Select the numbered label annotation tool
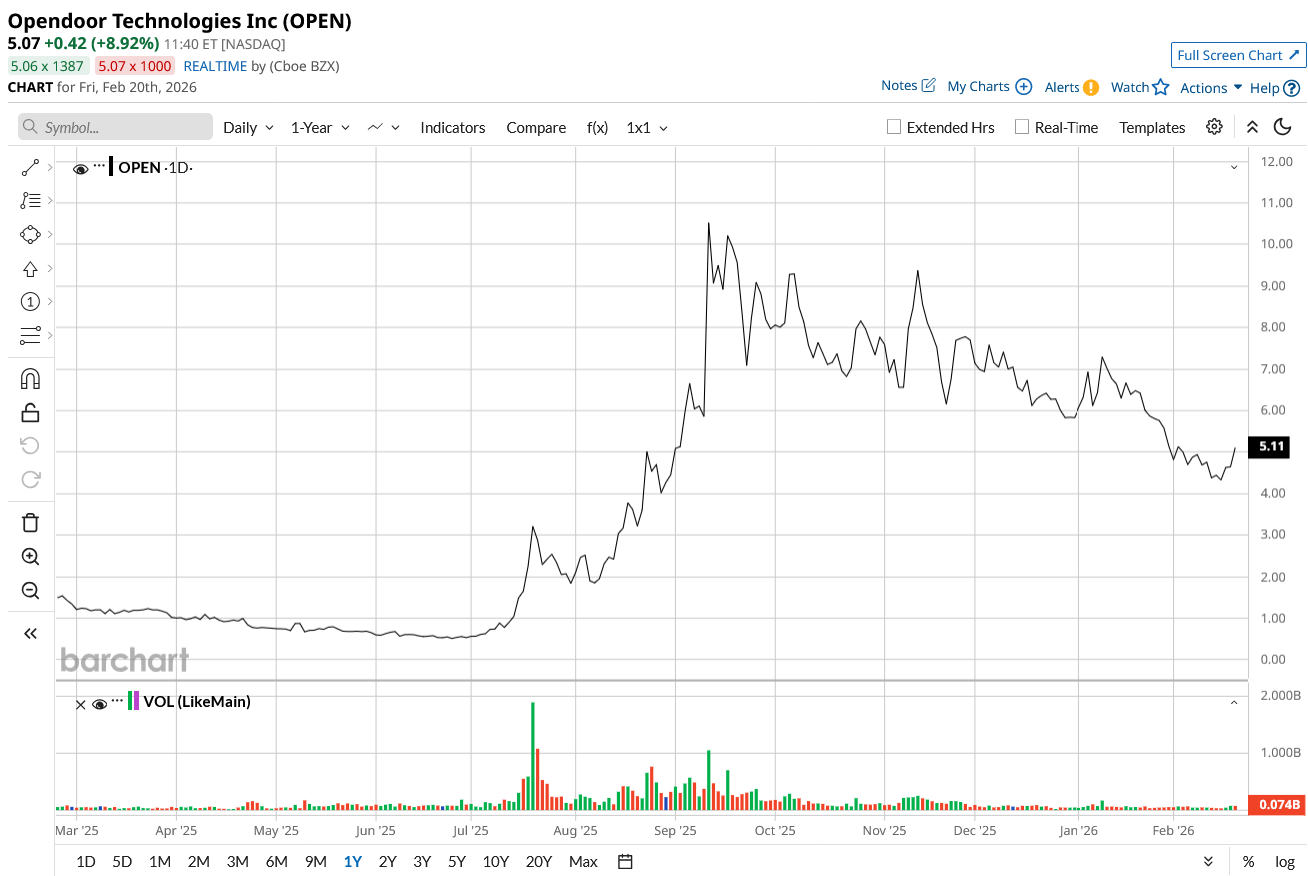Screen dimensions: 1308x876 pyautogui.click(x=30, y=302)
